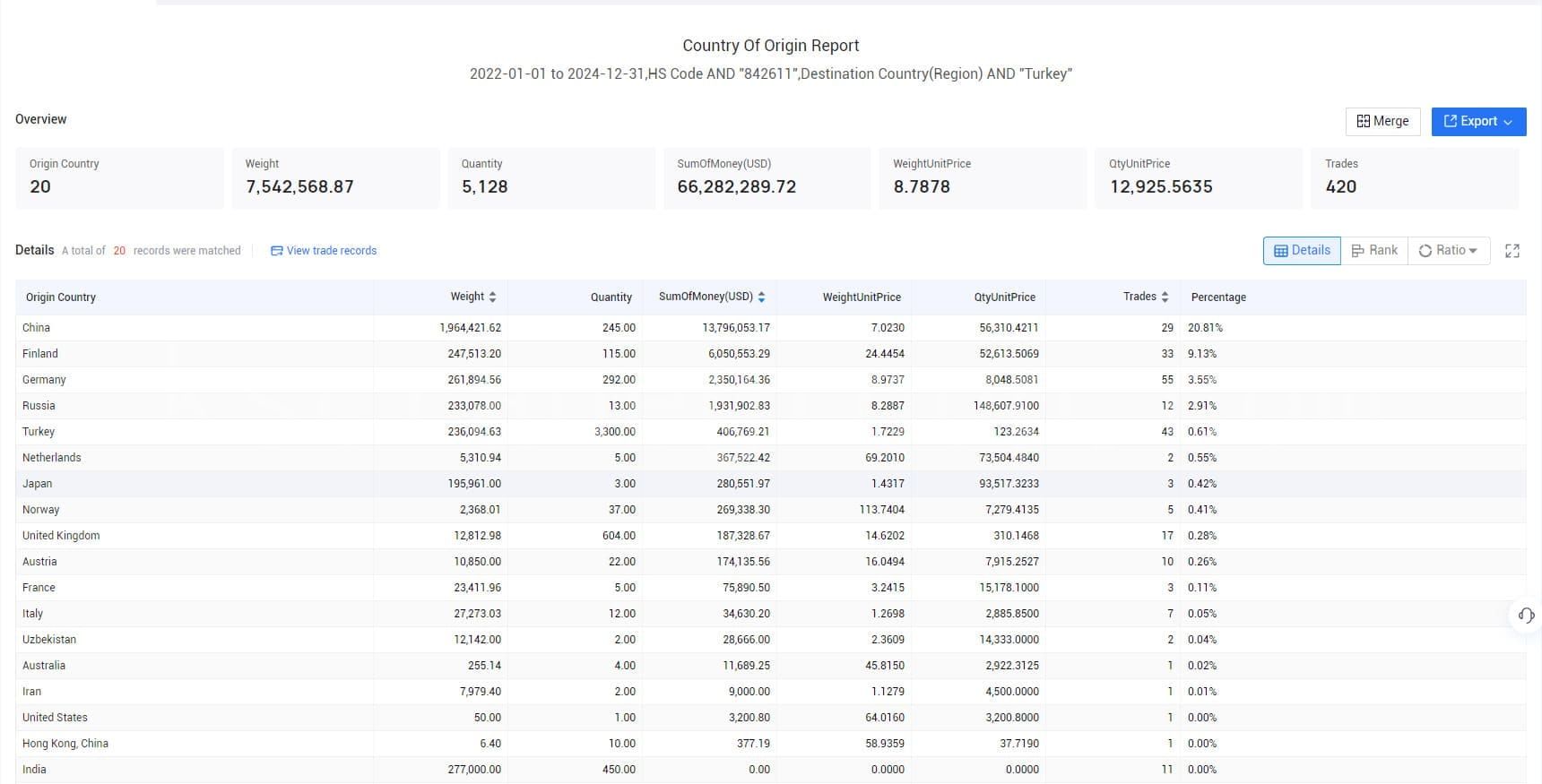Click the Finland origin country row
This screenshot has height=784, width=1542.
770,354
